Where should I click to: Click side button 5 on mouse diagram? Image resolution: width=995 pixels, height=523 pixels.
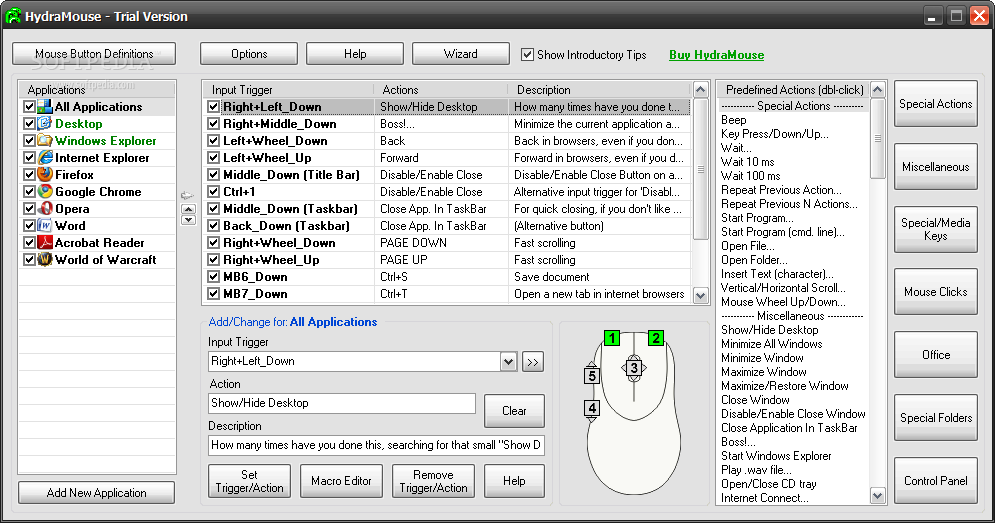coord(591,376)
